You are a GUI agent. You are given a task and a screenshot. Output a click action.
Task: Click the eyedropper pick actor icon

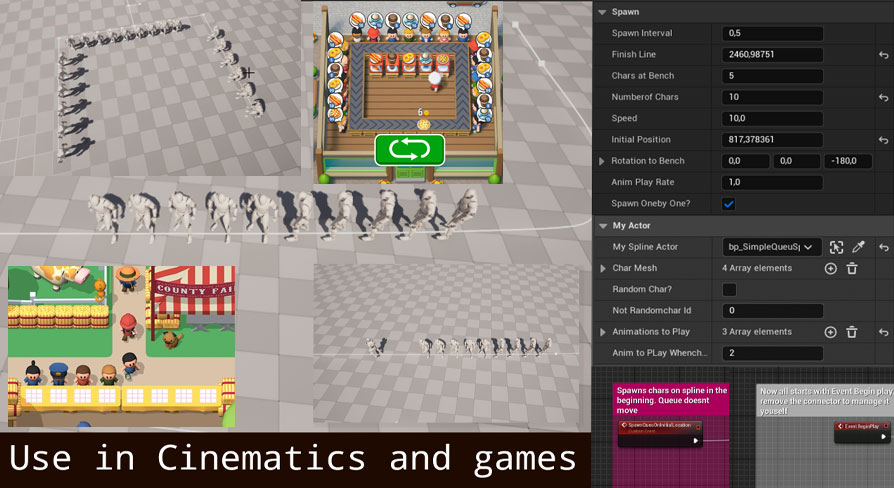pyautogui.click(x=858, y=247)
